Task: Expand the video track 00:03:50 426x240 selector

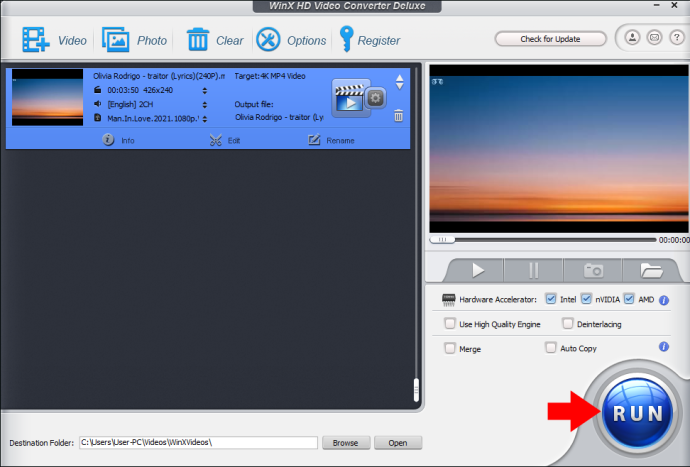Action: [205, 91]
